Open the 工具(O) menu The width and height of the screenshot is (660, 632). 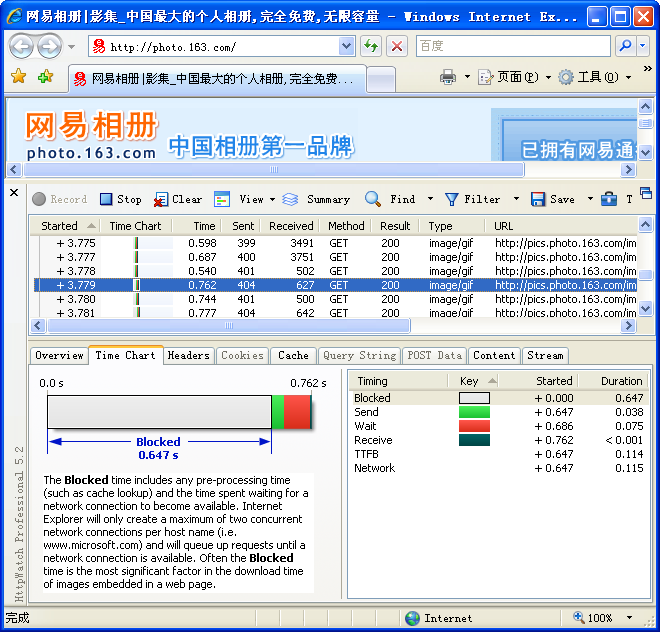coord(595,77)
